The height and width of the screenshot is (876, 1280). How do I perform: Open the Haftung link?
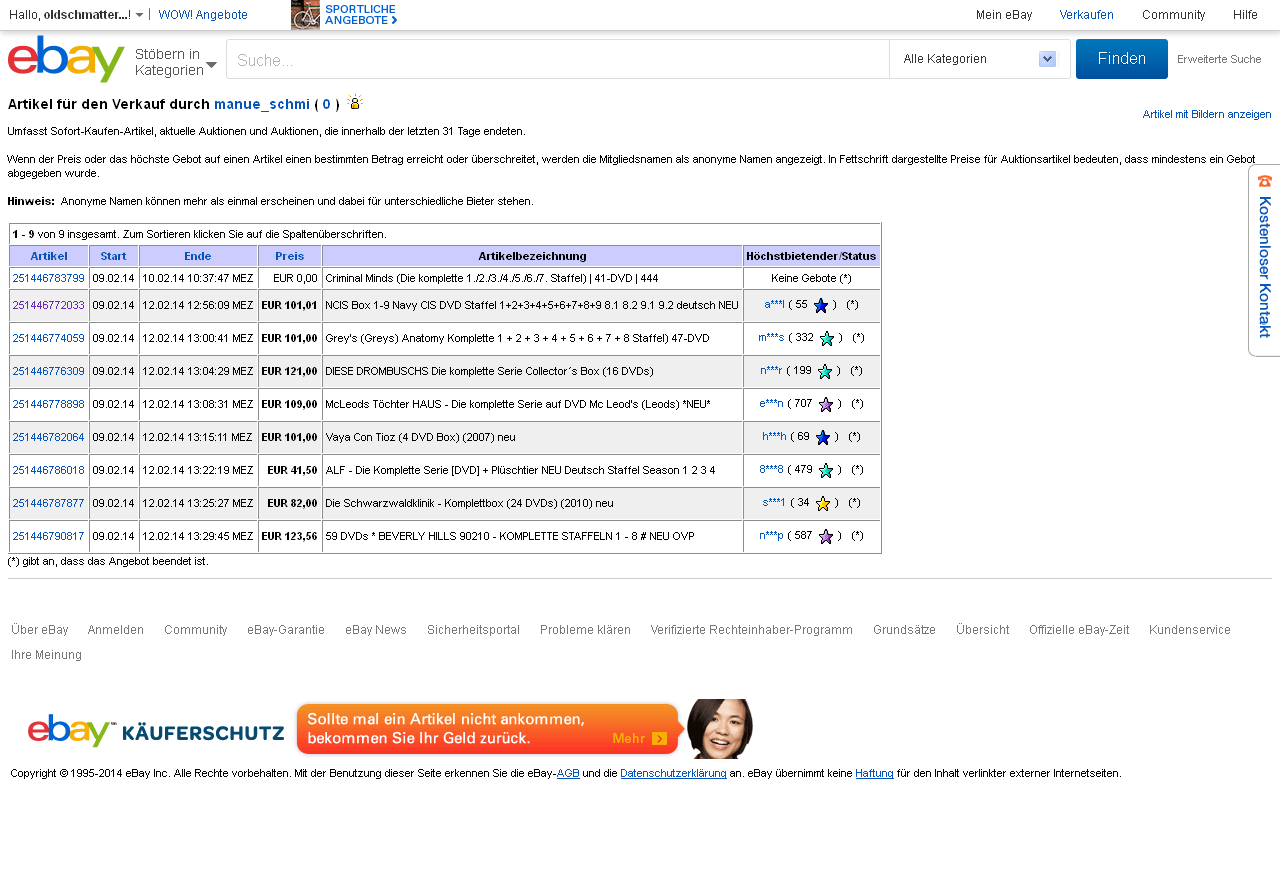click(874, 773)
